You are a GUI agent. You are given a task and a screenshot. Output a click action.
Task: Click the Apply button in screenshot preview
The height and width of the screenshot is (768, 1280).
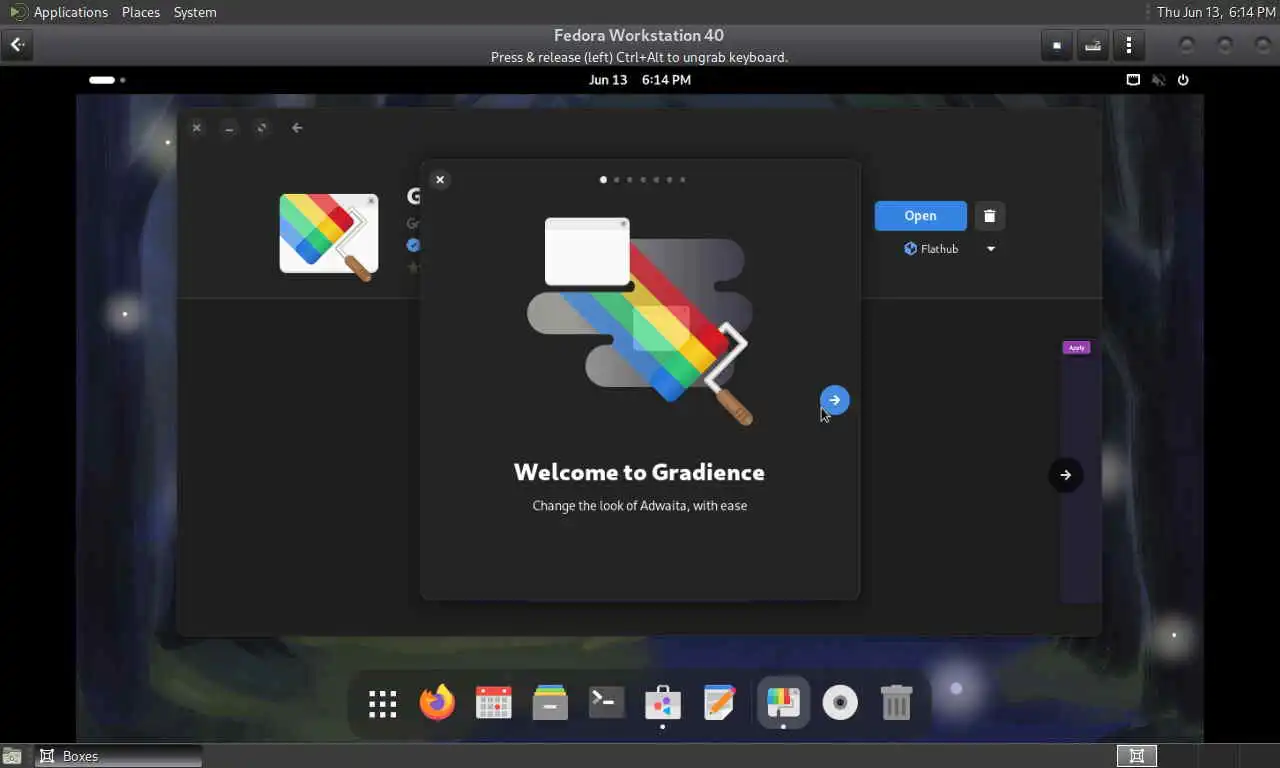1076,348
